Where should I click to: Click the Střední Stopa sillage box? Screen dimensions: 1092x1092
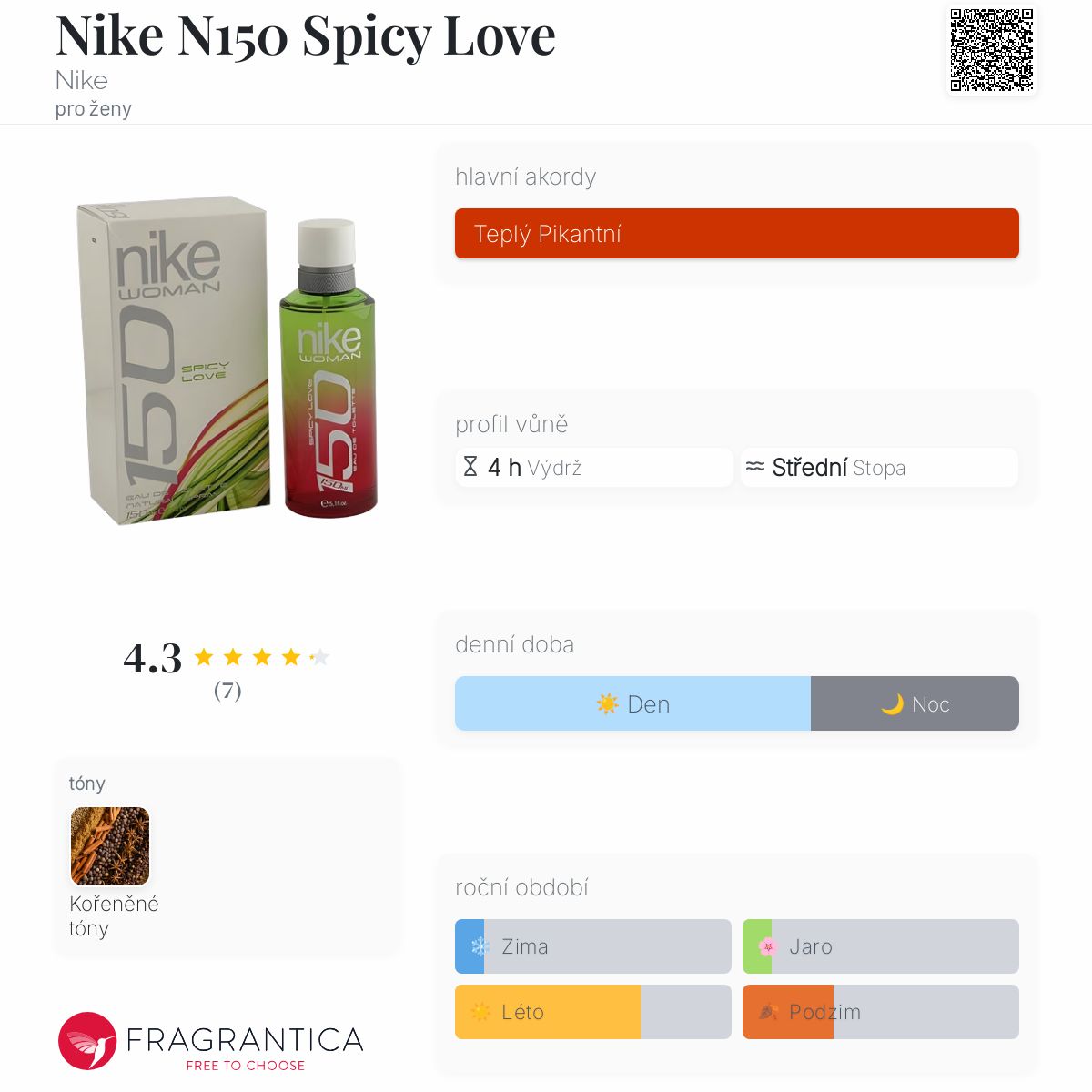[x=879, y=468]
